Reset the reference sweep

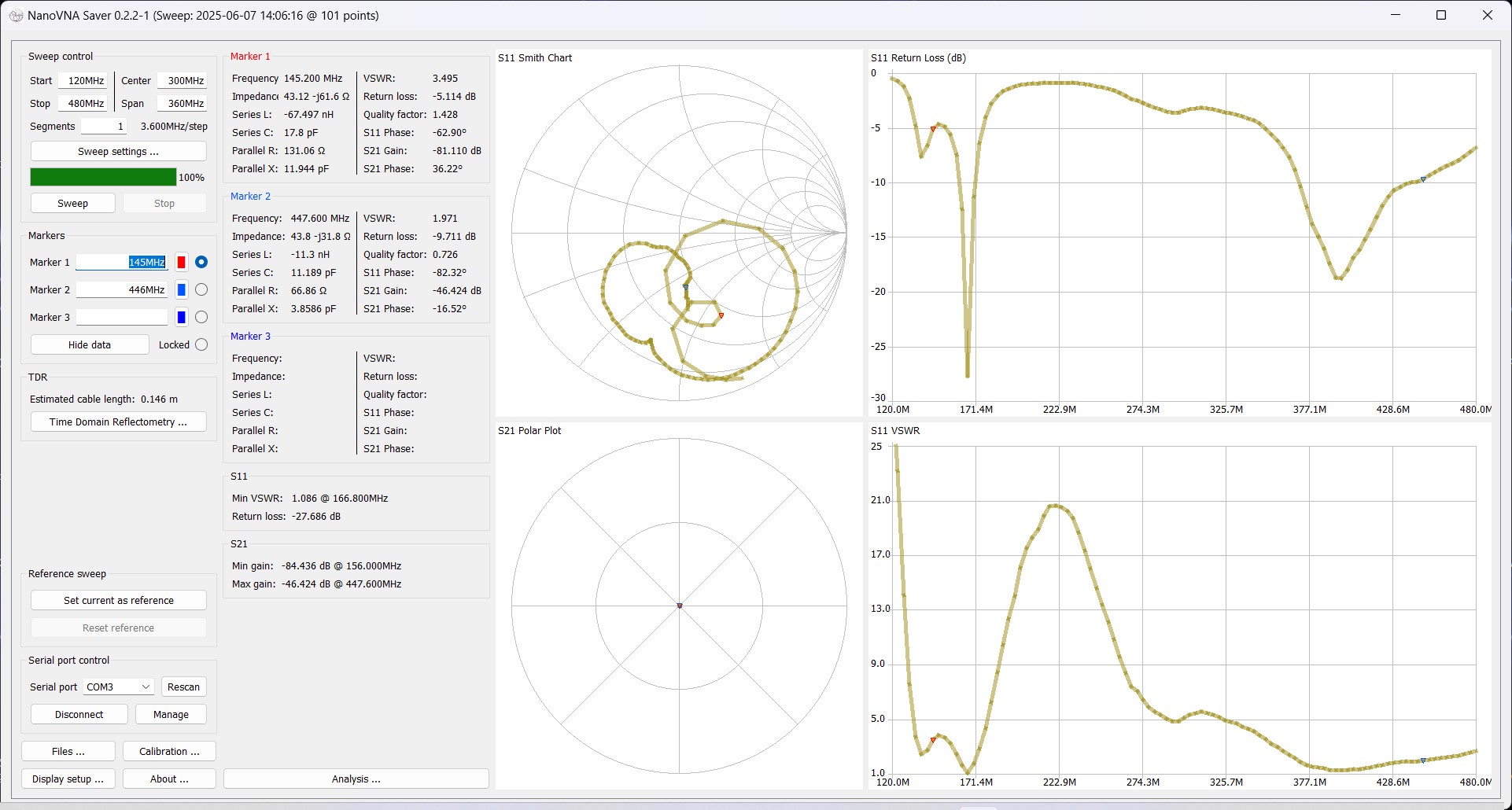[118, 628]
